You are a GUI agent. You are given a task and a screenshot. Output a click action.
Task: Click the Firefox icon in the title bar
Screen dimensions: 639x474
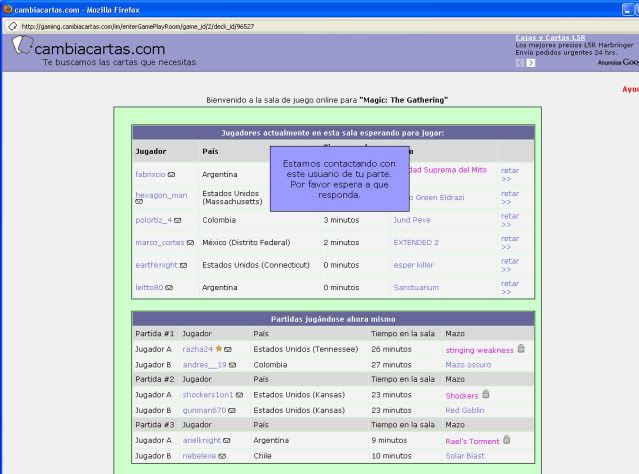click(x=8, y=9)
